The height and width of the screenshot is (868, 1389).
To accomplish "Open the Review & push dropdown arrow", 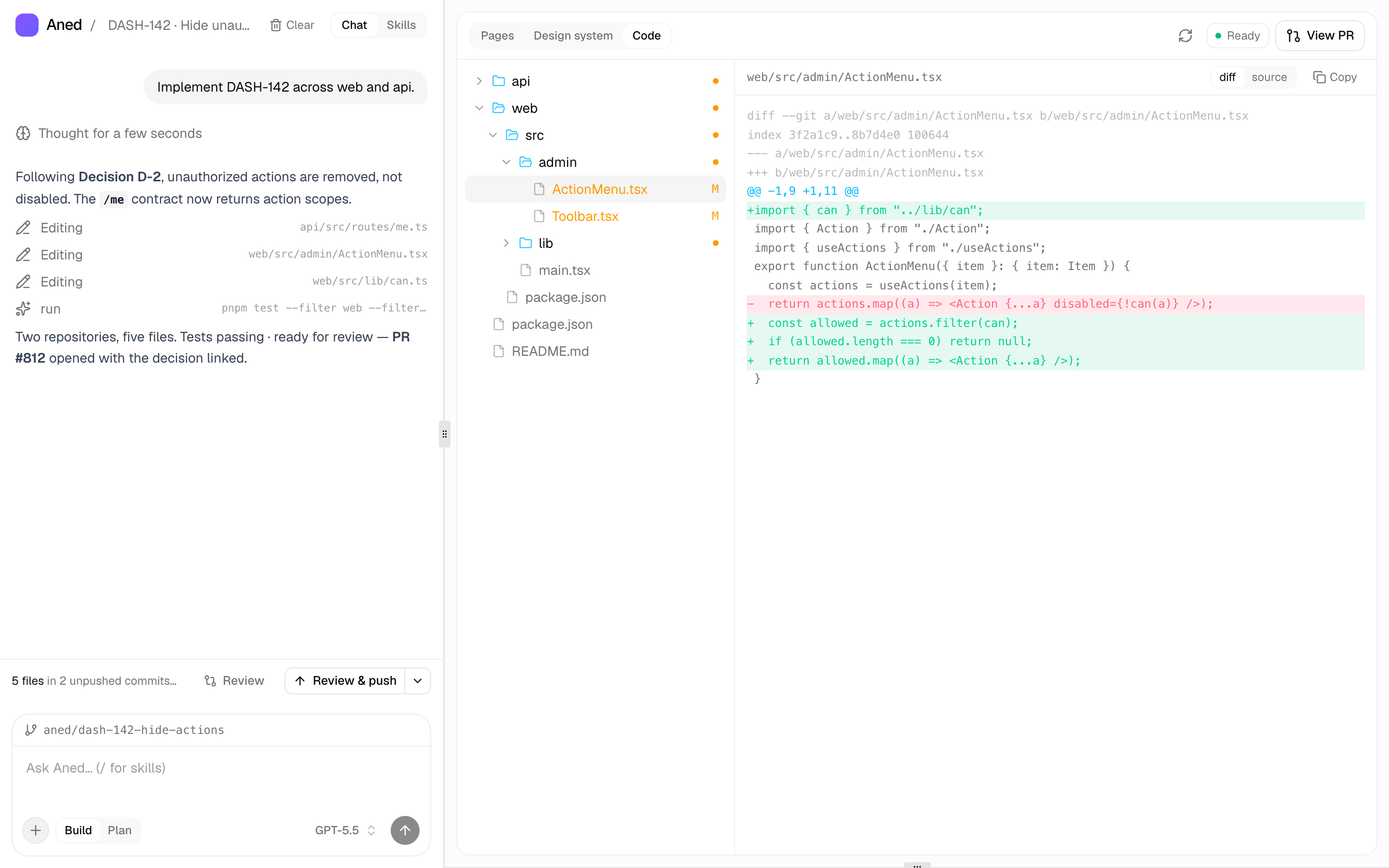I will pos(418,681).
